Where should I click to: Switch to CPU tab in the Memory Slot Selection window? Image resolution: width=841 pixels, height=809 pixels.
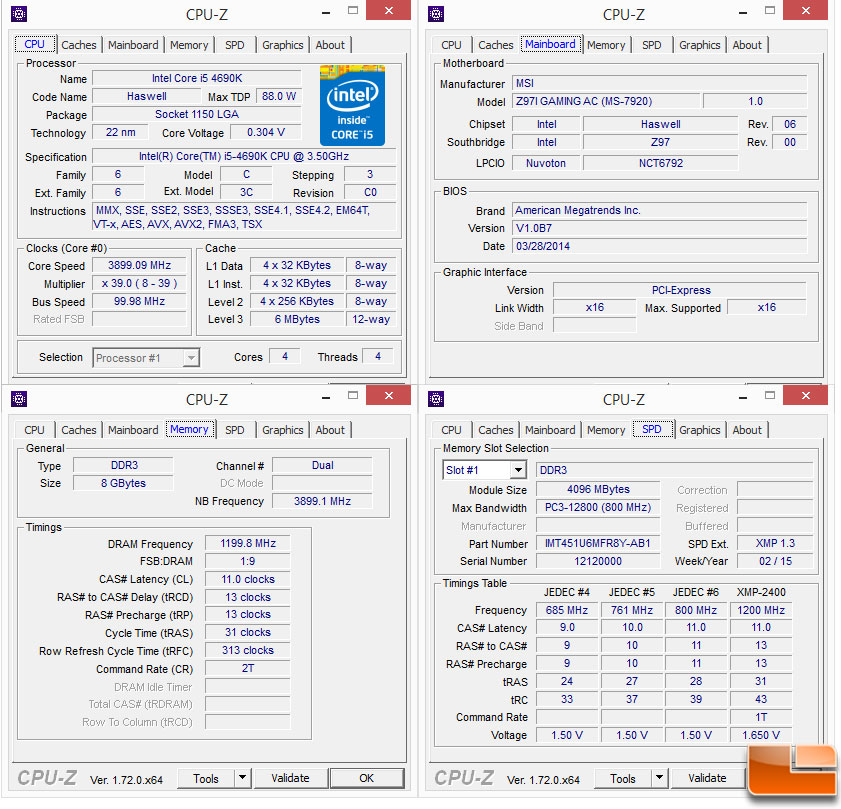(x=451, y=430)
